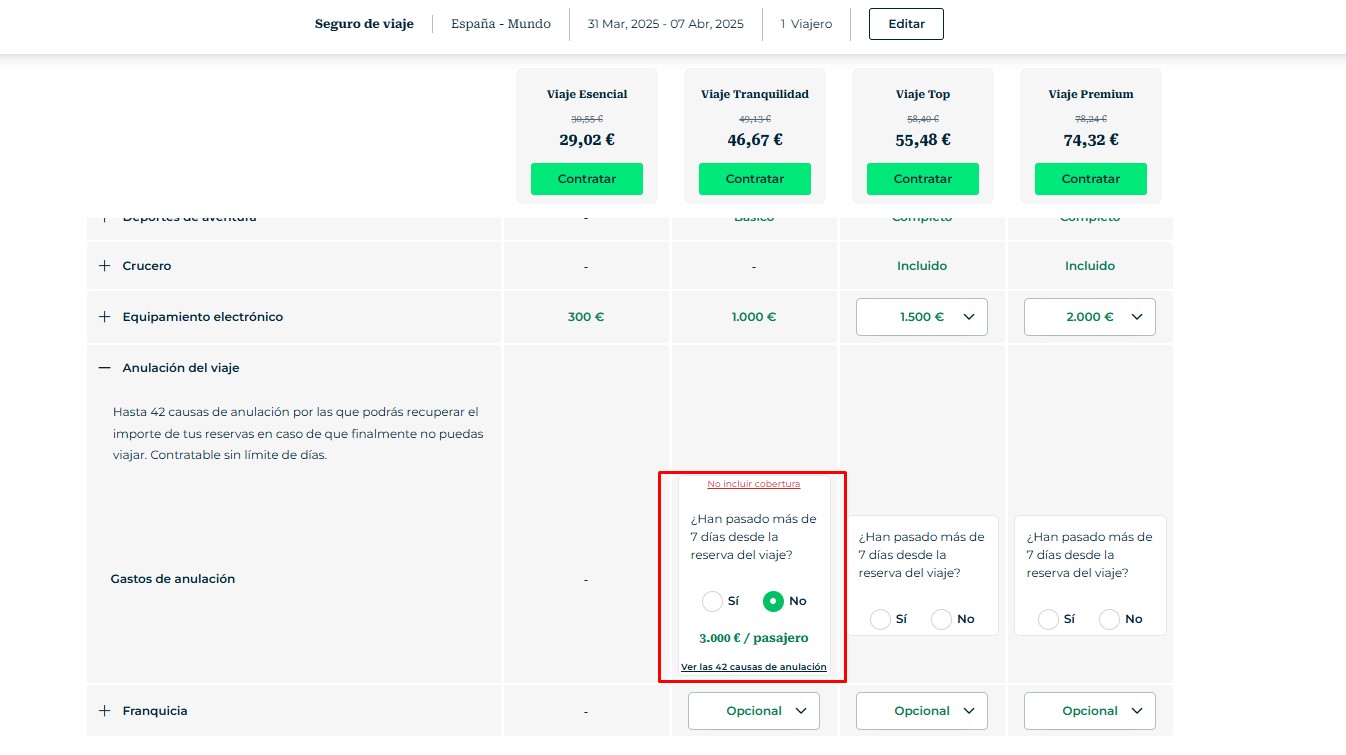Click España - Mundo destination text

(501, 24)
